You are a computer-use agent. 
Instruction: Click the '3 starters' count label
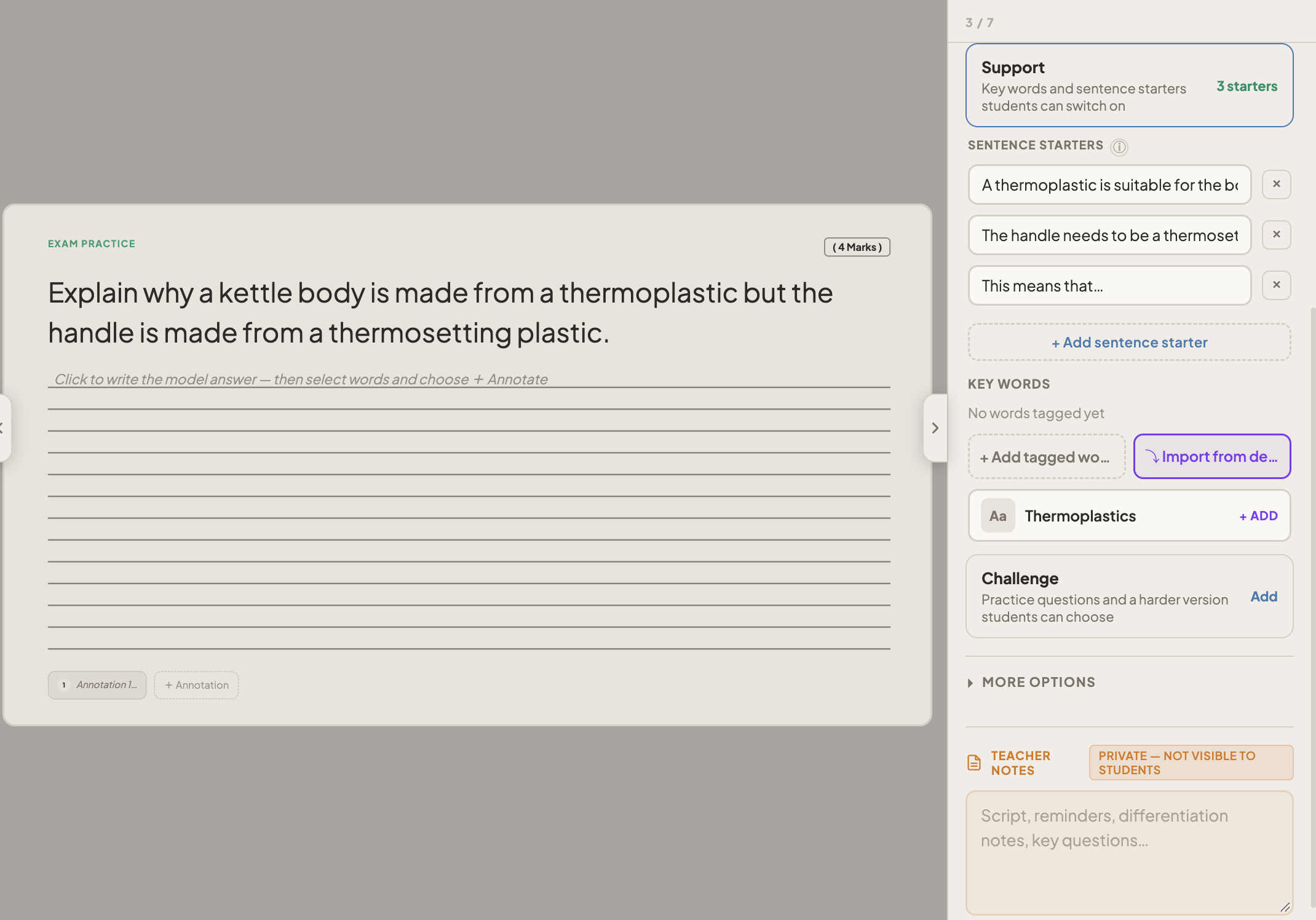[1247, 85]
